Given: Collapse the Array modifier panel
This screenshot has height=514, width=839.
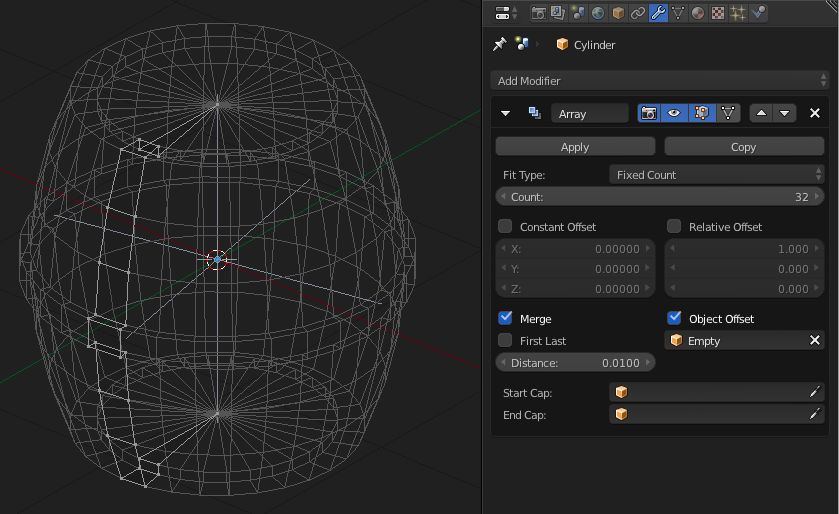Looking at the screenshot, I should (x=505, y=113).
